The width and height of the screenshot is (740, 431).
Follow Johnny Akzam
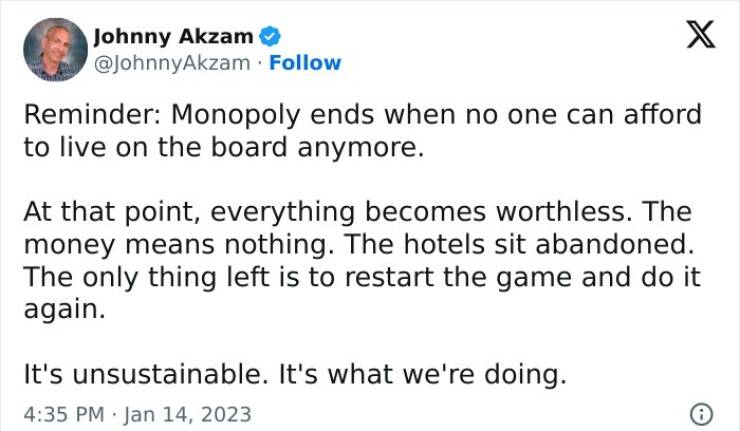[308, 62]
